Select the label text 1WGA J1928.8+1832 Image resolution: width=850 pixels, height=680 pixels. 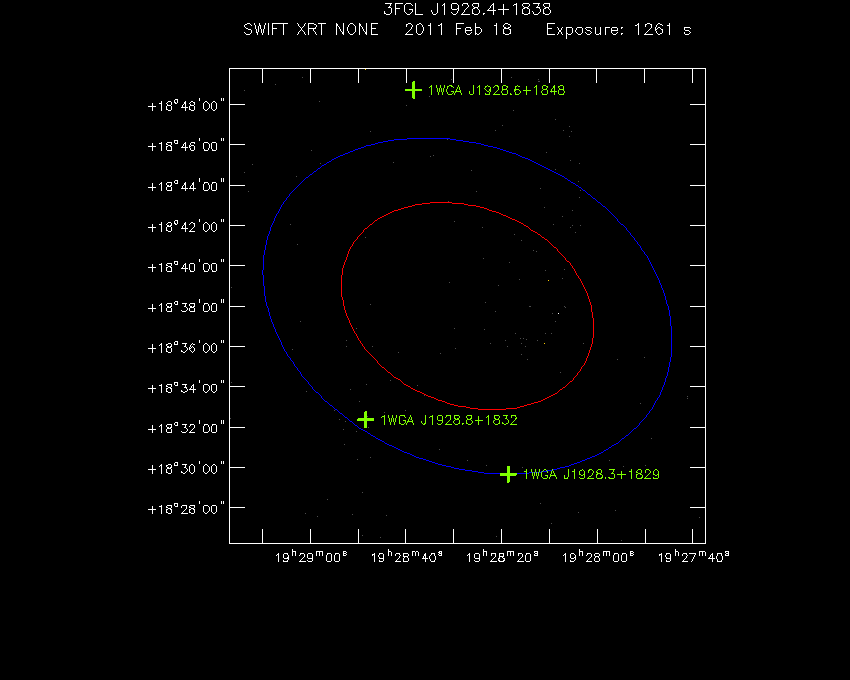coord(449,420)
